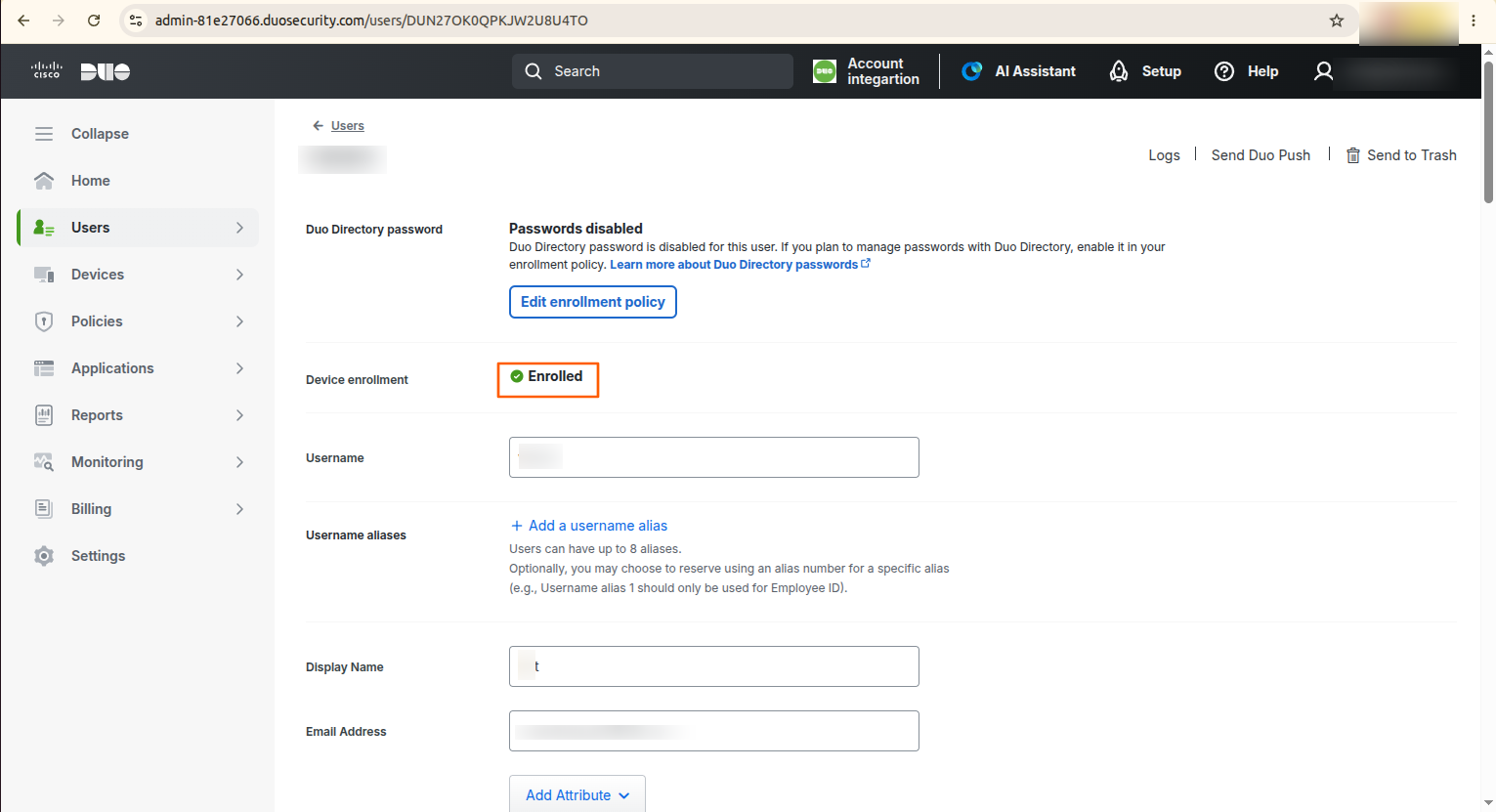This screenshot has height=812, width=1496.
Task: Click the Devices icon in sidebar
Action: [x=44, y=275]
